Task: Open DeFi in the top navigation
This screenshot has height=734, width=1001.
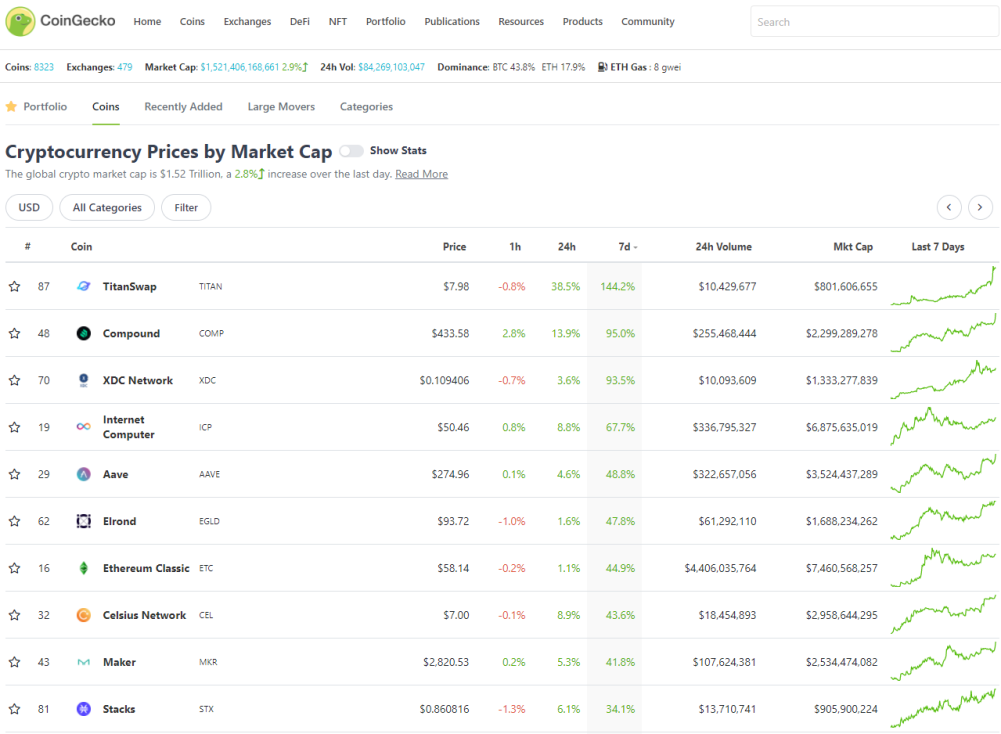Action: tap(299, 22)
